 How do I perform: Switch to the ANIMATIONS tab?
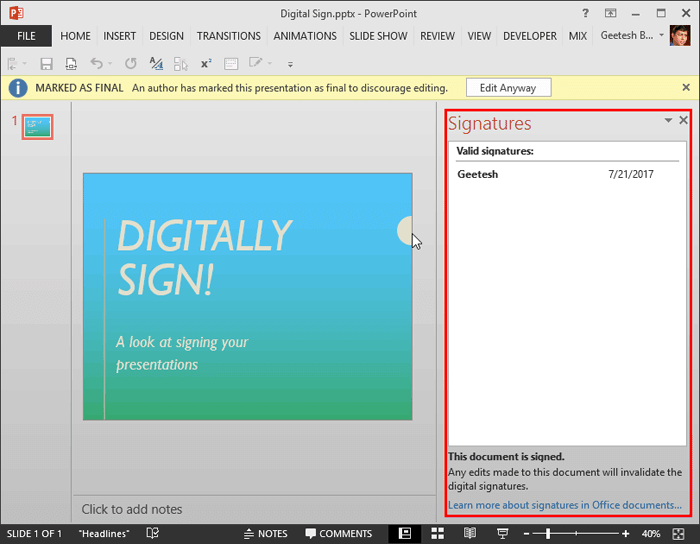click(305, 36)
